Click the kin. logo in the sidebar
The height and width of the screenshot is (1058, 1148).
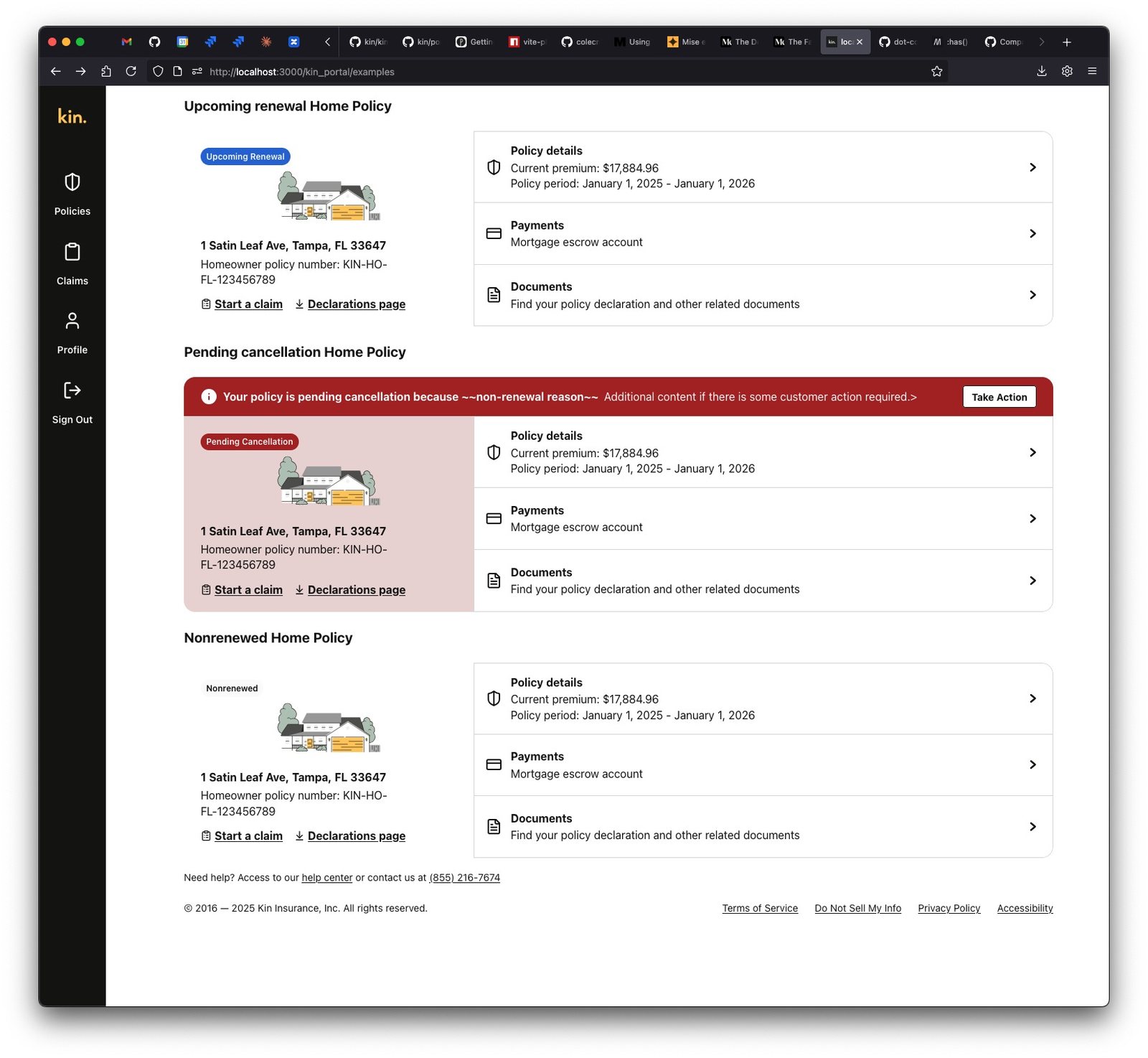point(72,116)
